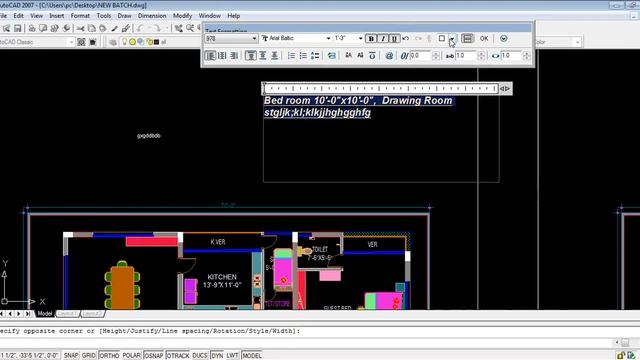640x360 pixels.
Task: Click the Insert Field icon
Action: coord(332,56)
